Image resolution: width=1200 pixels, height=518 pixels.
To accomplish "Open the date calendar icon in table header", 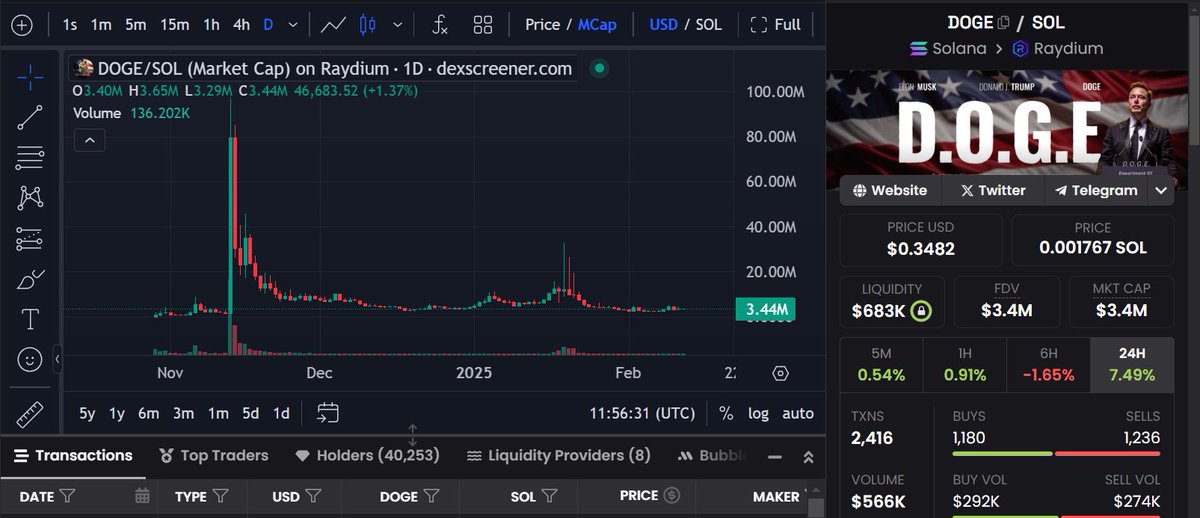I will click(142, 495).
